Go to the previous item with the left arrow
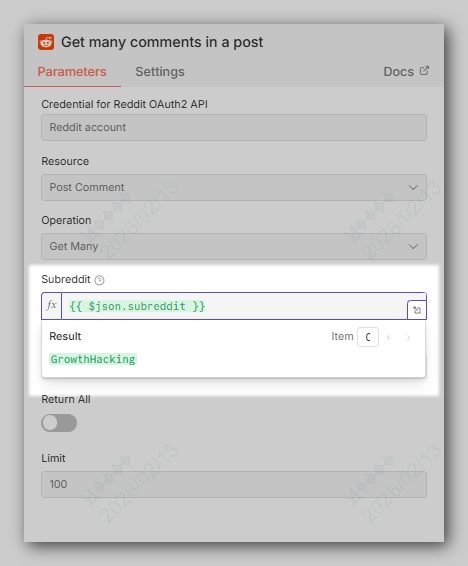 pyautogui.click(x=389, y=337)
